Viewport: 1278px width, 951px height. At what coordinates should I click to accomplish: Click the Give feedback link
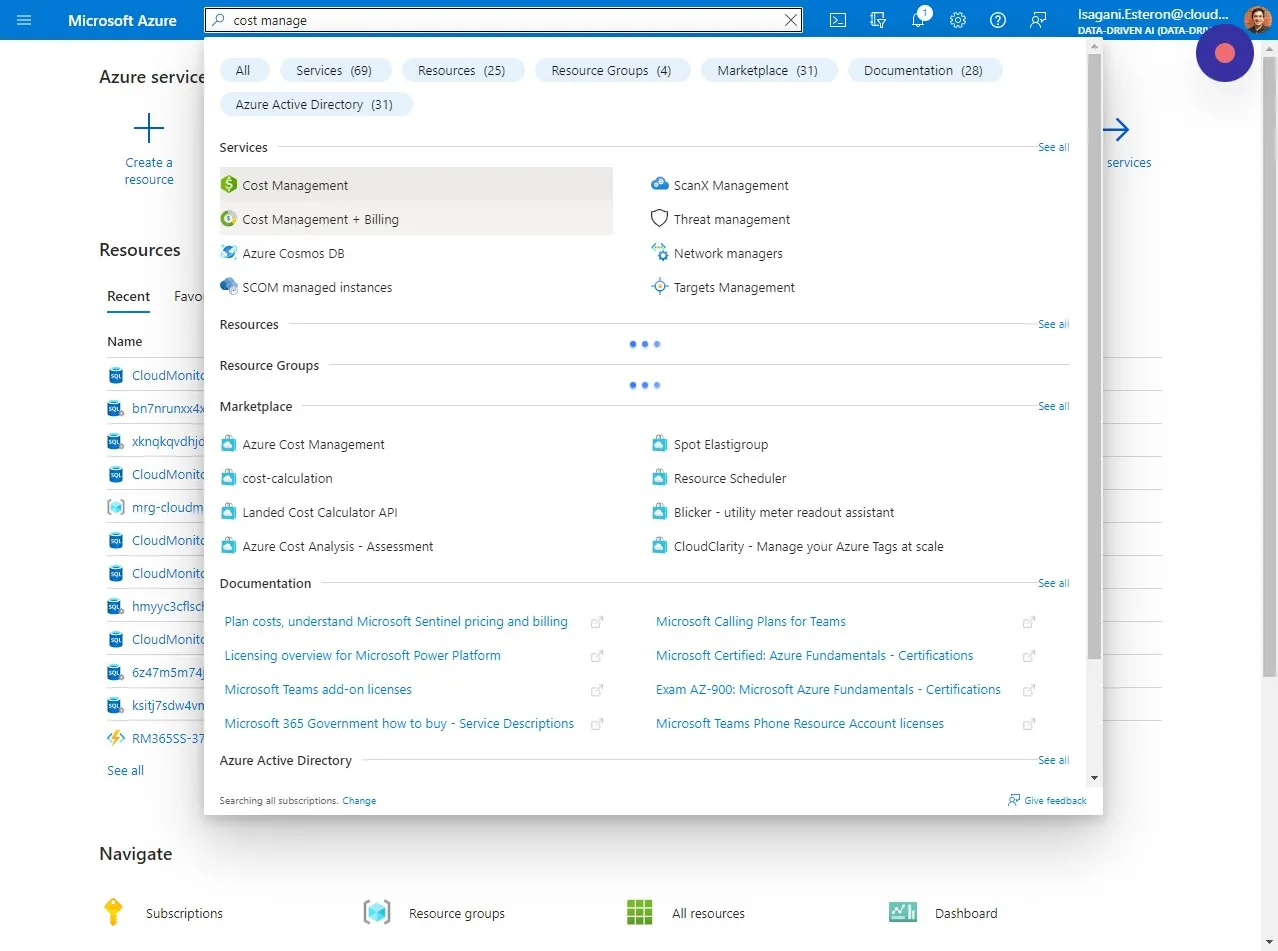point(1047,800)
